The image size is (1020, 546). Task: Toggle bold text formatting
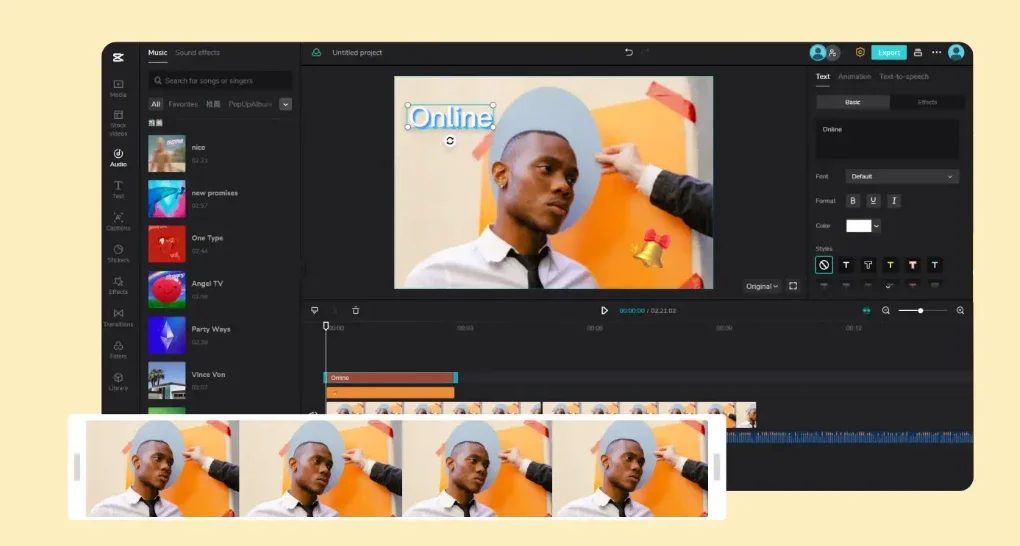pos(853,200)
